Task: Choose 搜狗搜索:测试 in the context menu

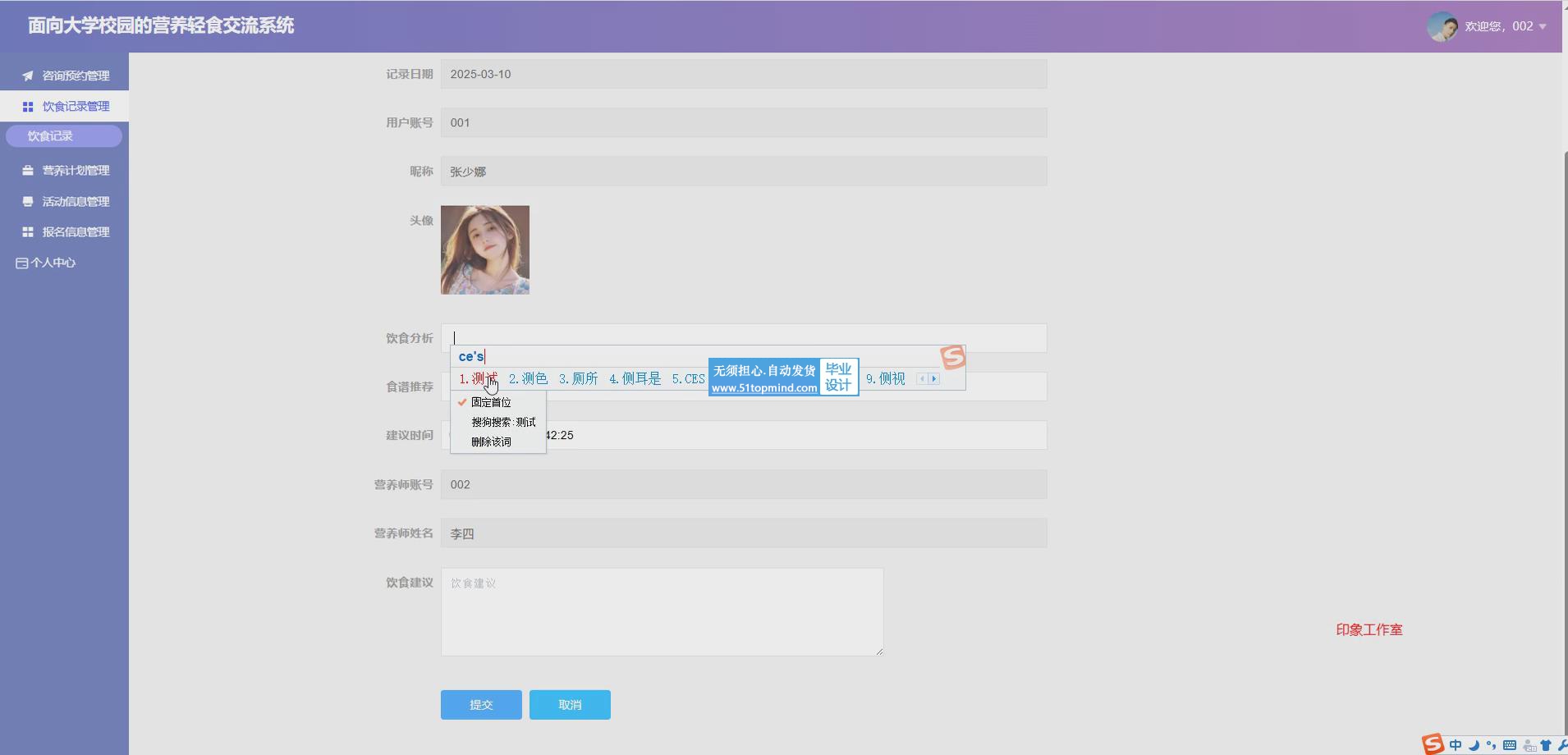Action: click(x=502, y=422)
